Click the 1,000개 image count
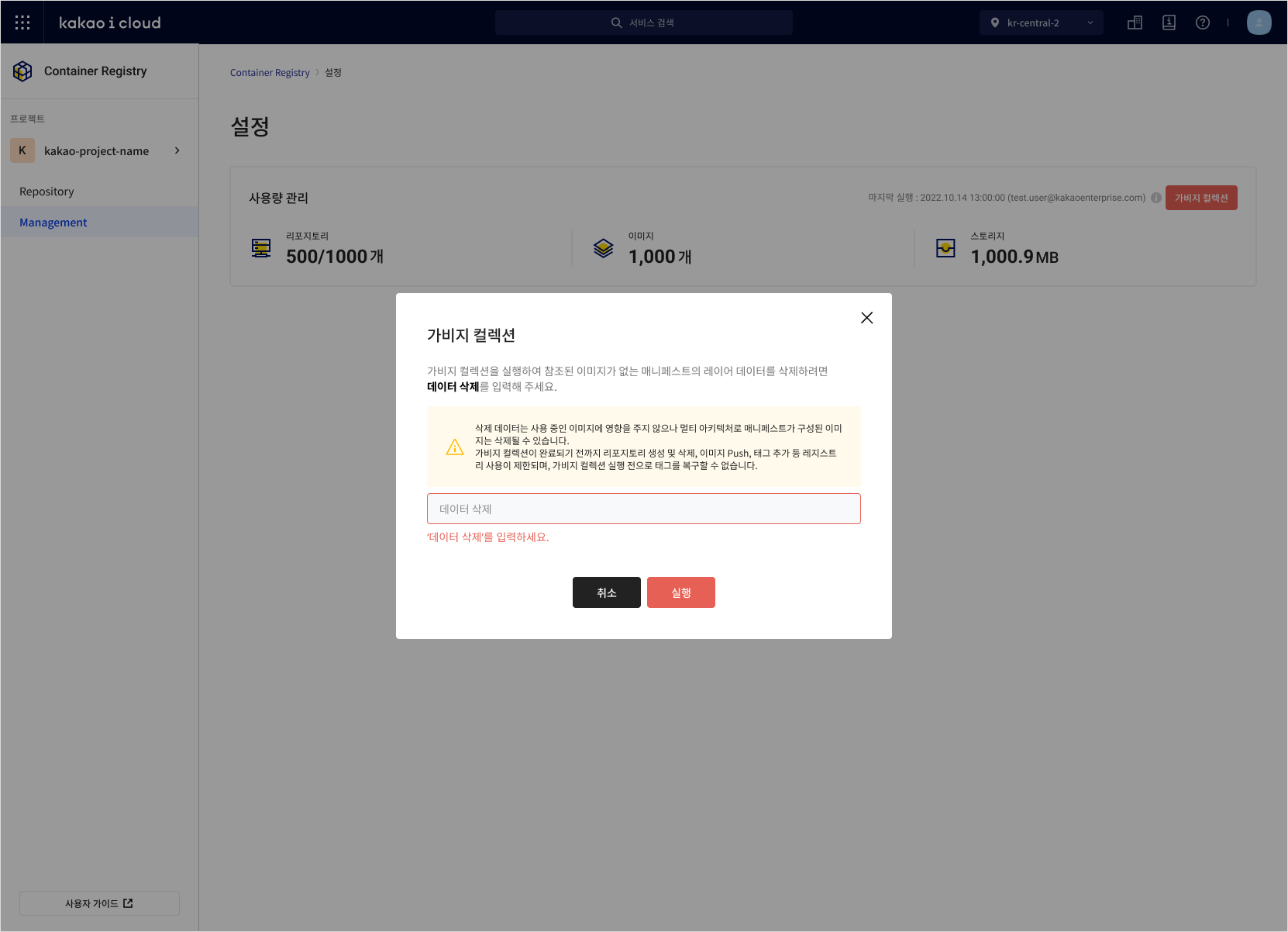Screen dimensions: 1288x932 [x=660, y=257]
